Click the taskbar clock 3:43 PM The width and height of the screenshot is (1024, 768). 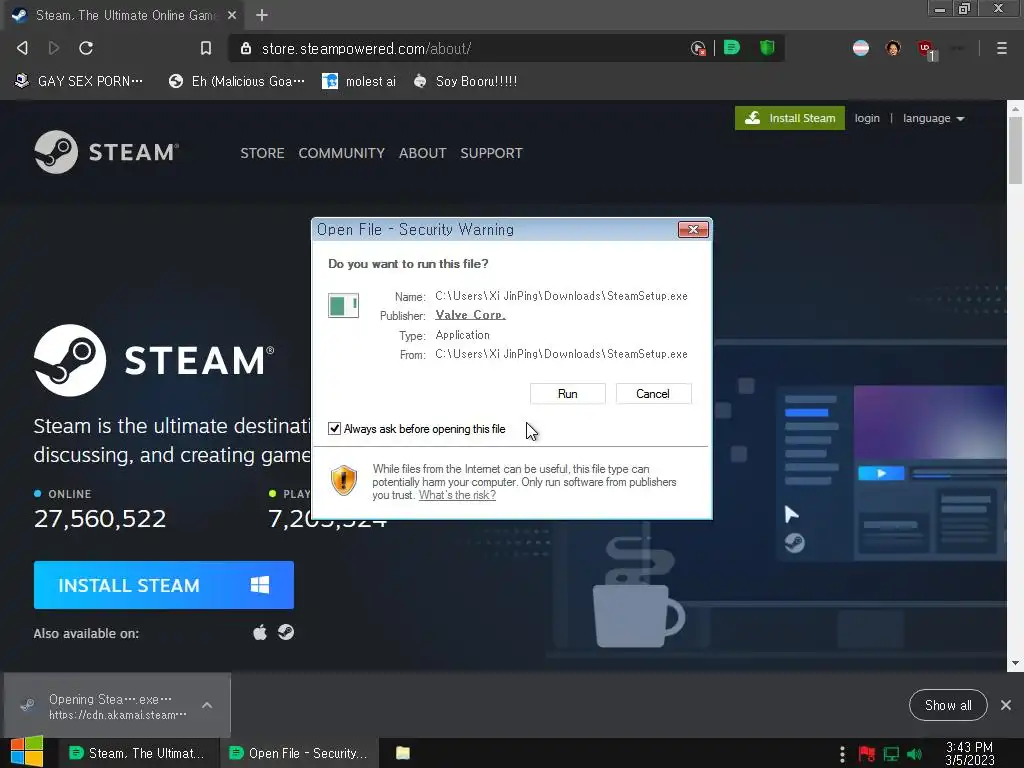tap(969, 754)
